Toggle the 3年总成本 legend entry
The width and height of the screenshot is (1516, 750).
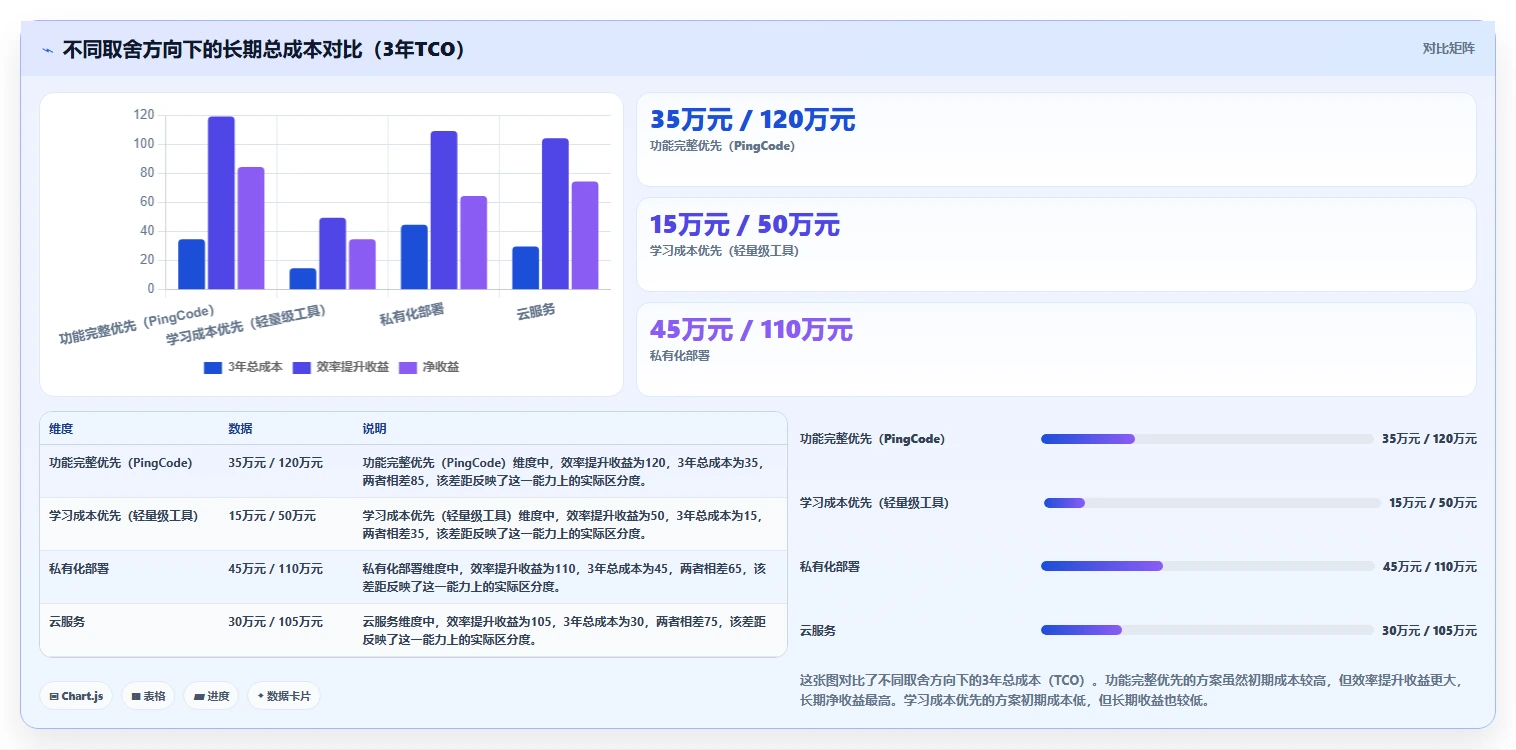pyautogui.click(x=243, y=367)
